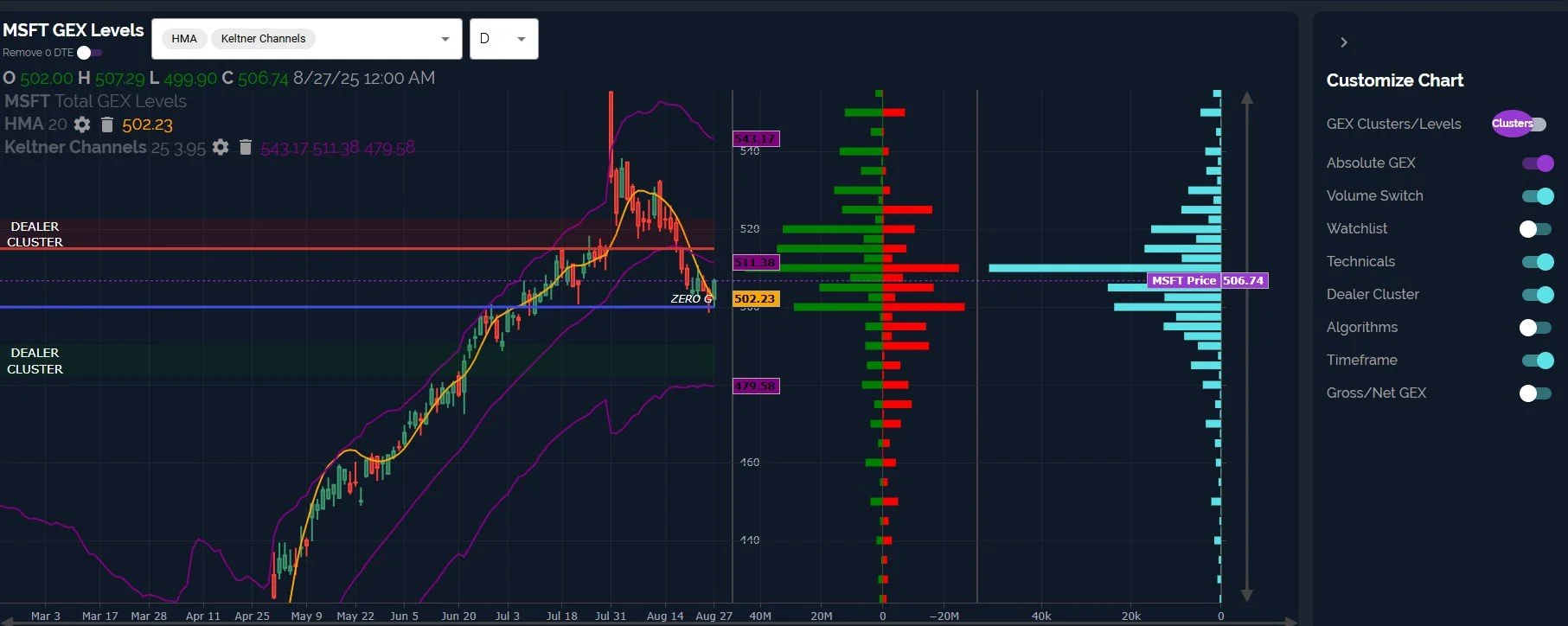
Task: Select the HMA indicator chip
Action: coord(184,39)
